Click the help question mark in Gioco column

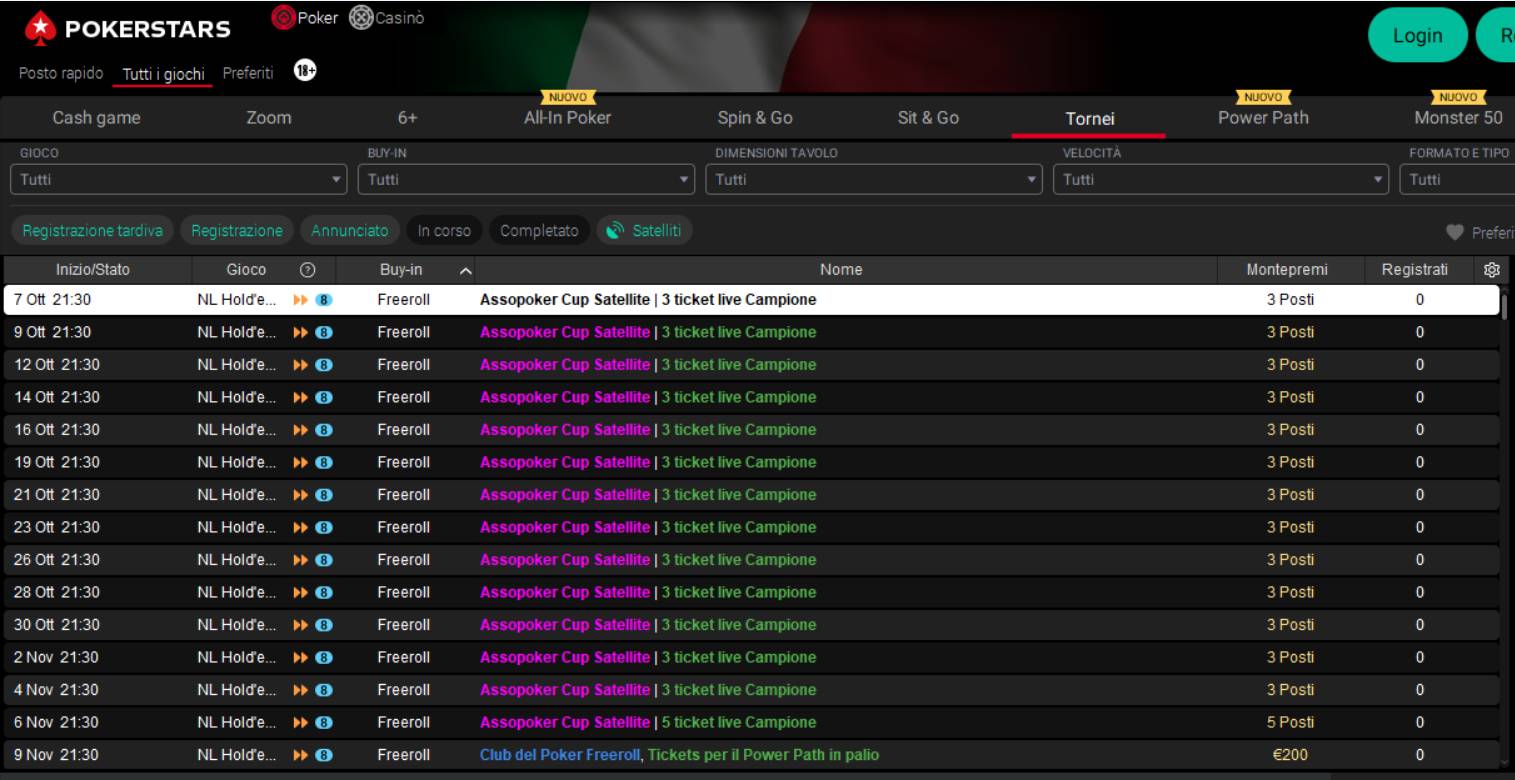pos(306,270)
